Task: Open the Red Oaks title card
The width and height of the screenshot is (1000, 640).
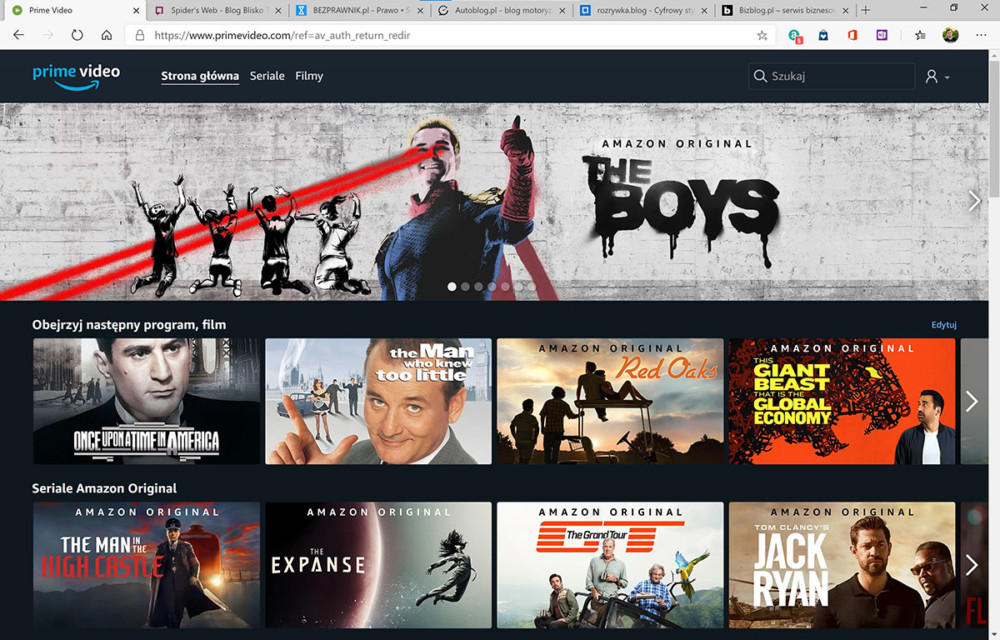Action: 610,401
